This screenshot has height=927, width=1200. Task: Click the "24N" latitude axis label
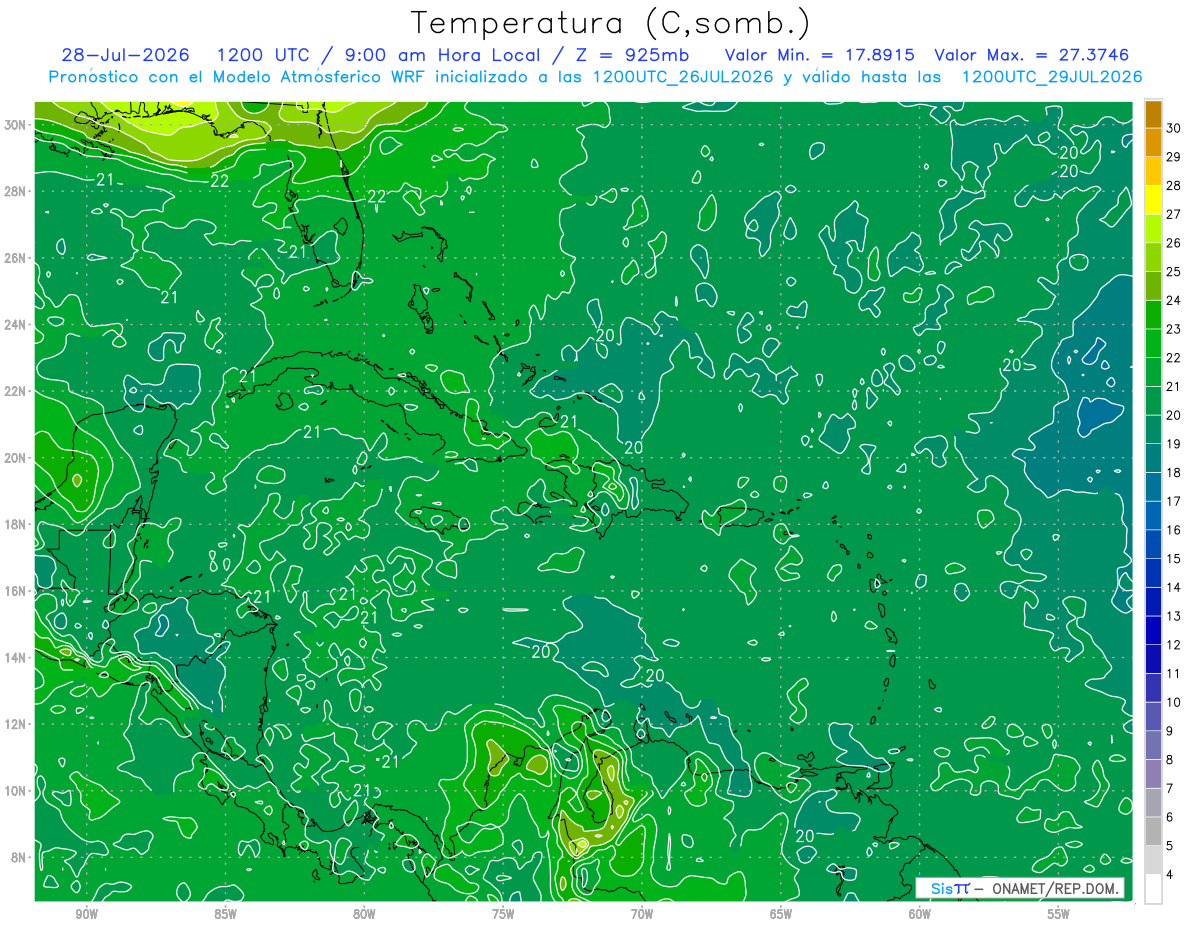(x=16, y=325)
